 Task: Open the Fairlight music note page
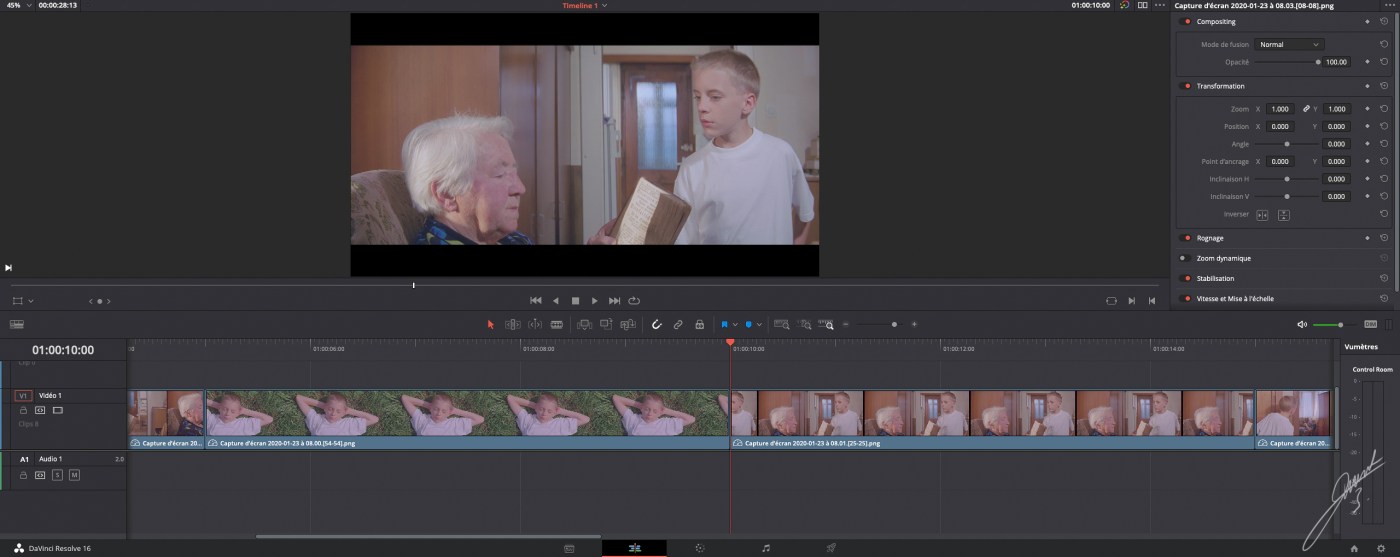tap(766, 548)
